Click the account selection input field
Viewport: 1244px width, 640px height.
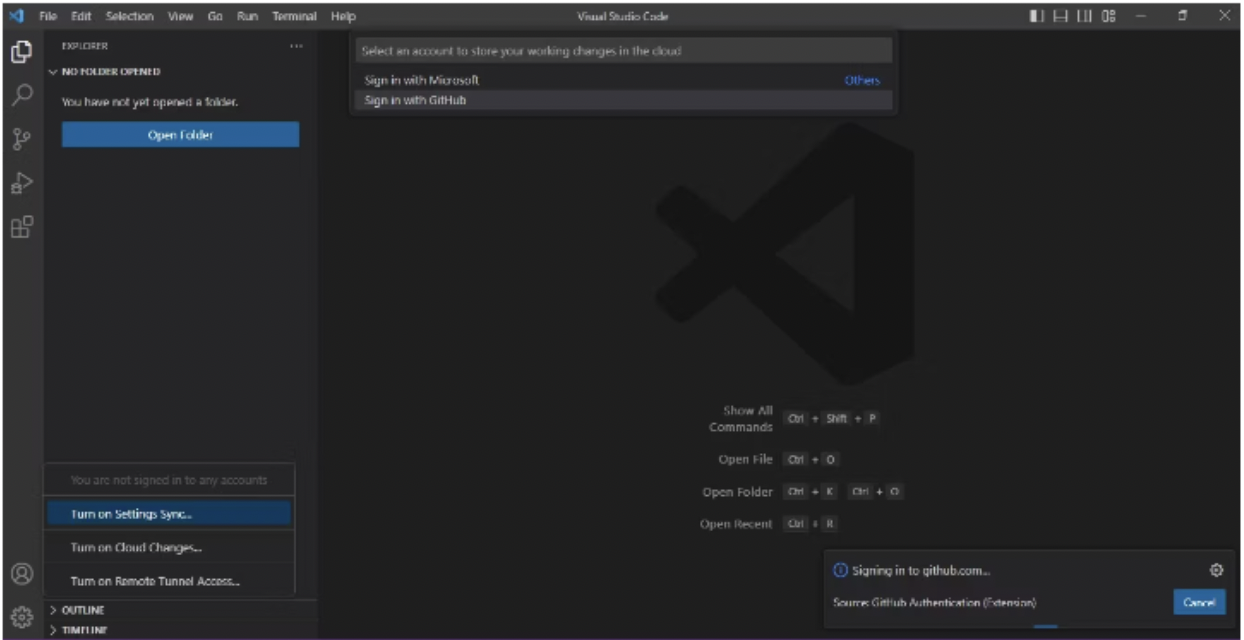tap(624, 50)
